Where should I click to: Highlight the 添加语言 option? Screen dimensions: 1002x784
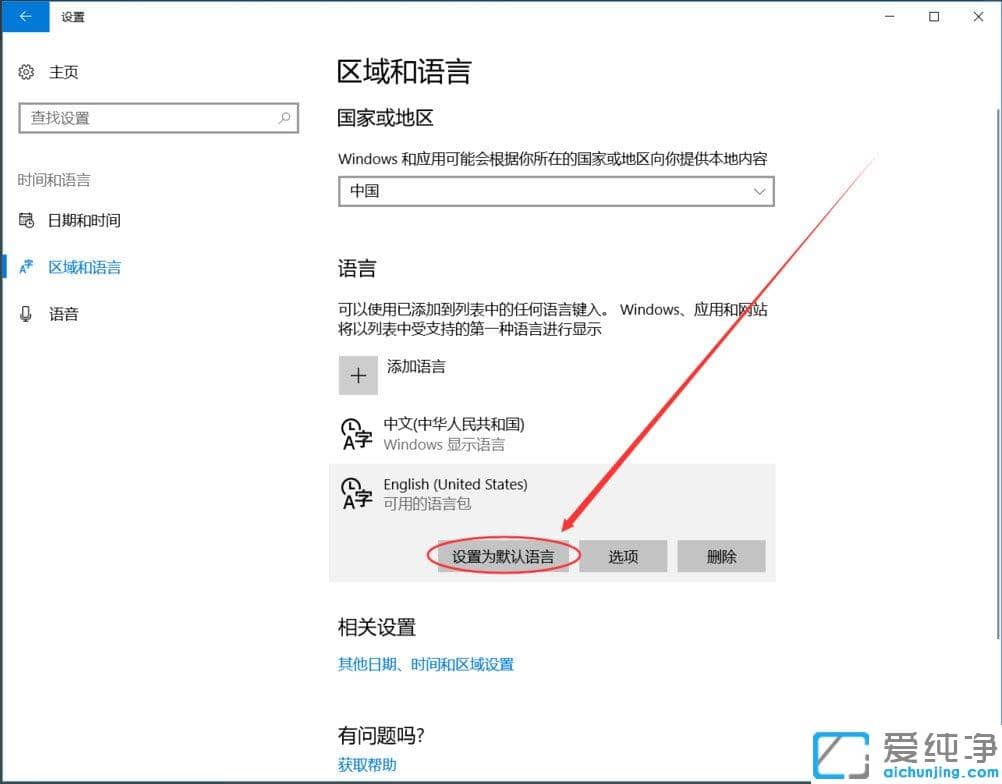point(416,366)
